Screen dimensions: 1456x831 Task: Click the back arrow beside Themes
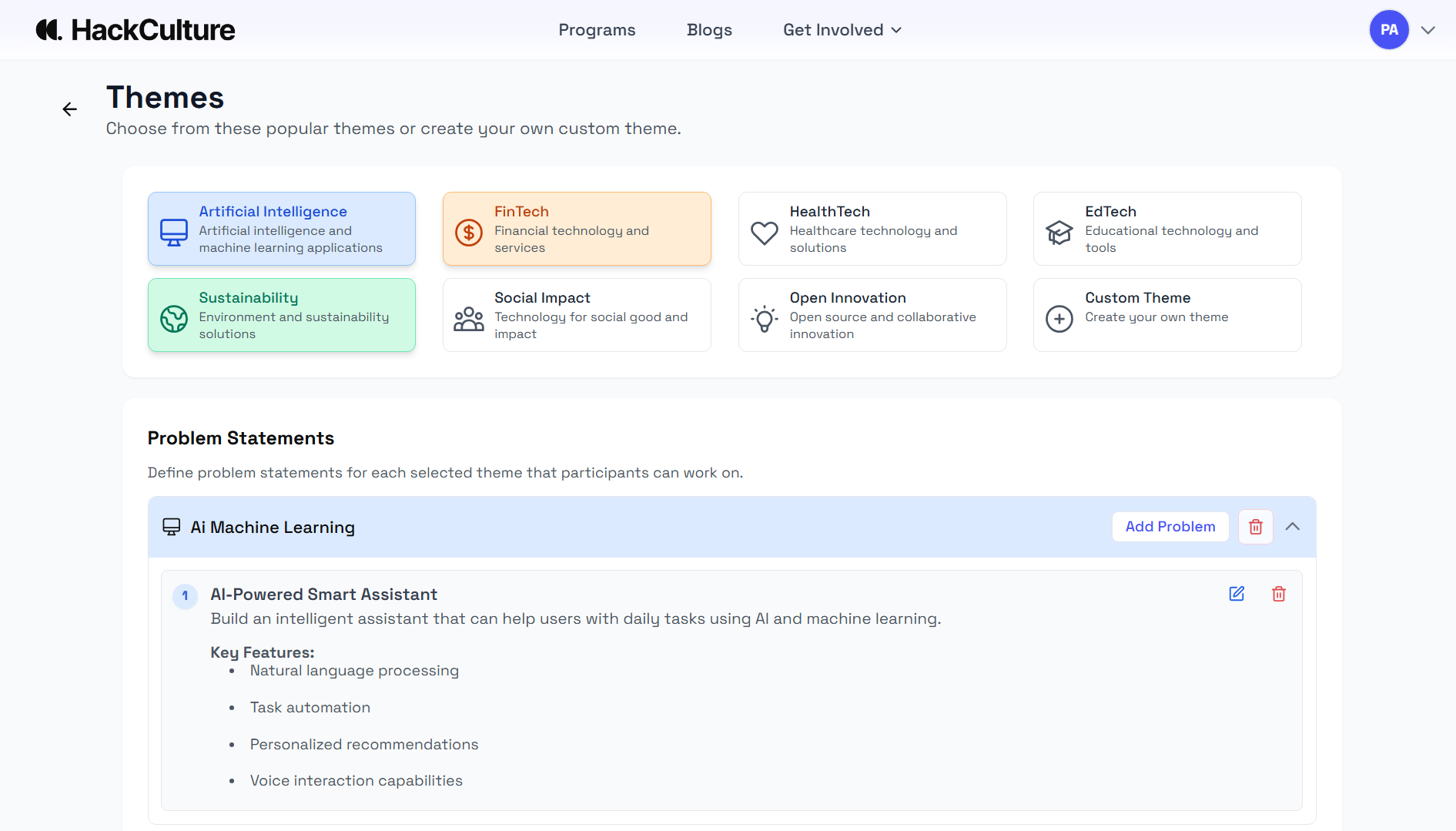click(70, 109)
